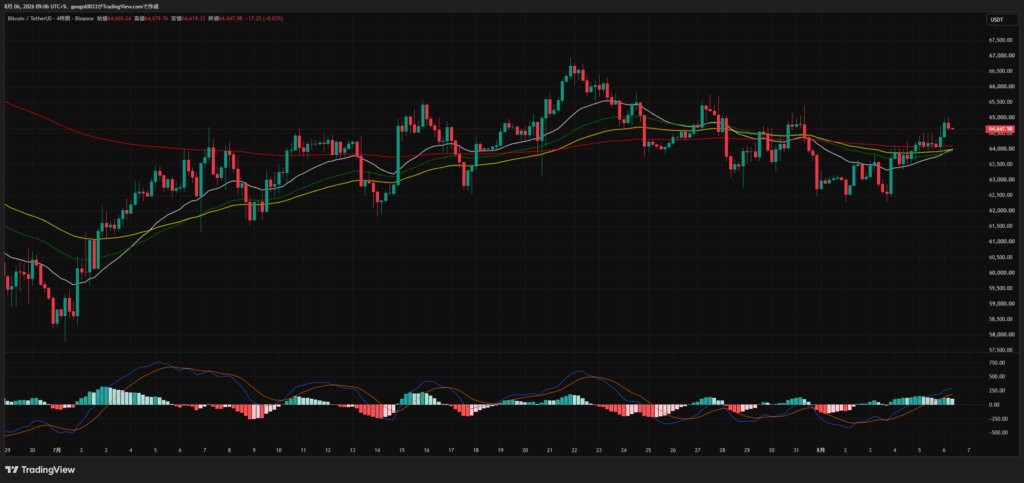Click the date 18 on the time axis

(x=475, y=450)
